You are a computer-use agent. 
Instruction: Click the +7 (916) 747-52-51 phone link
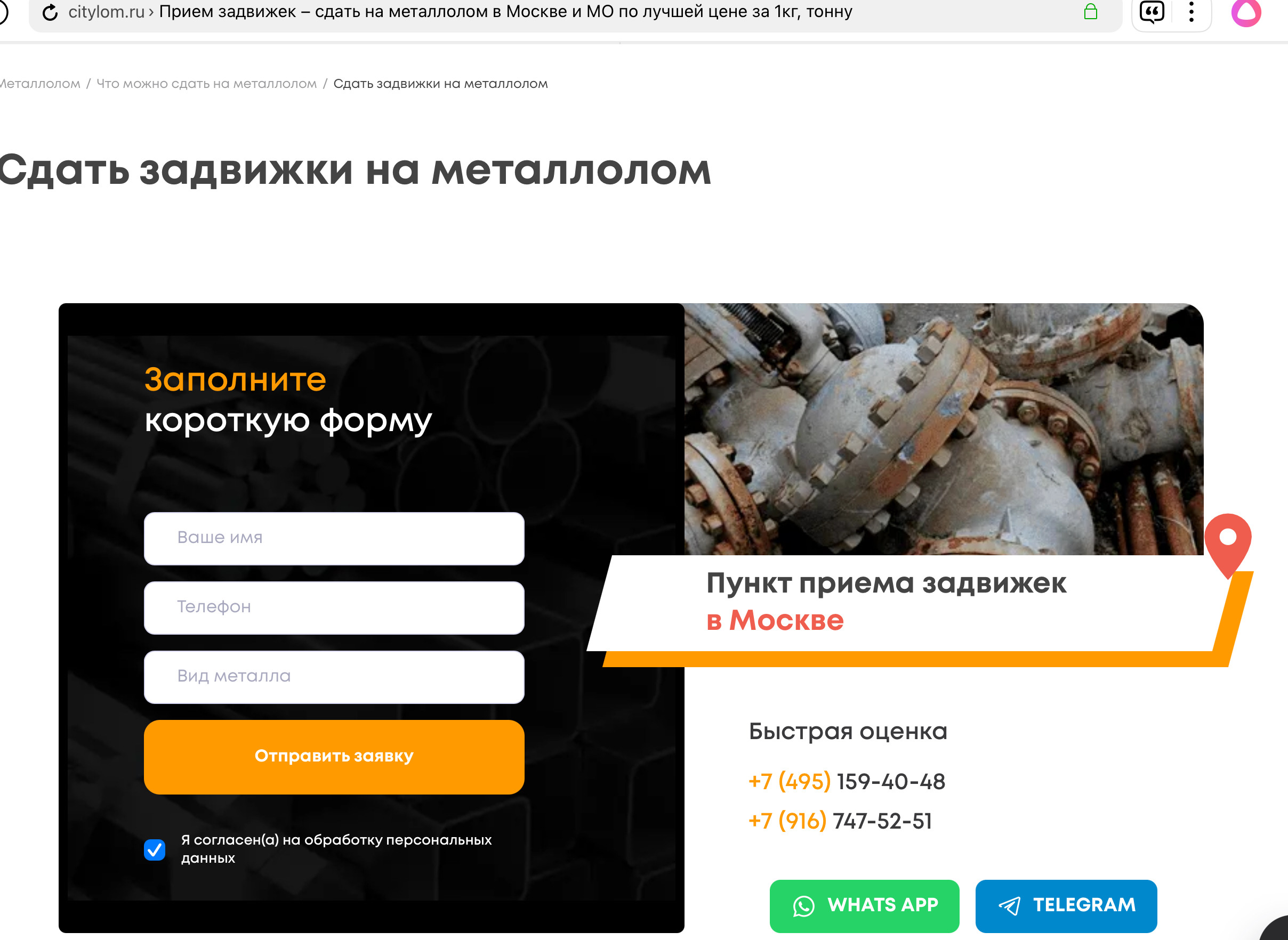pos(840,821)
